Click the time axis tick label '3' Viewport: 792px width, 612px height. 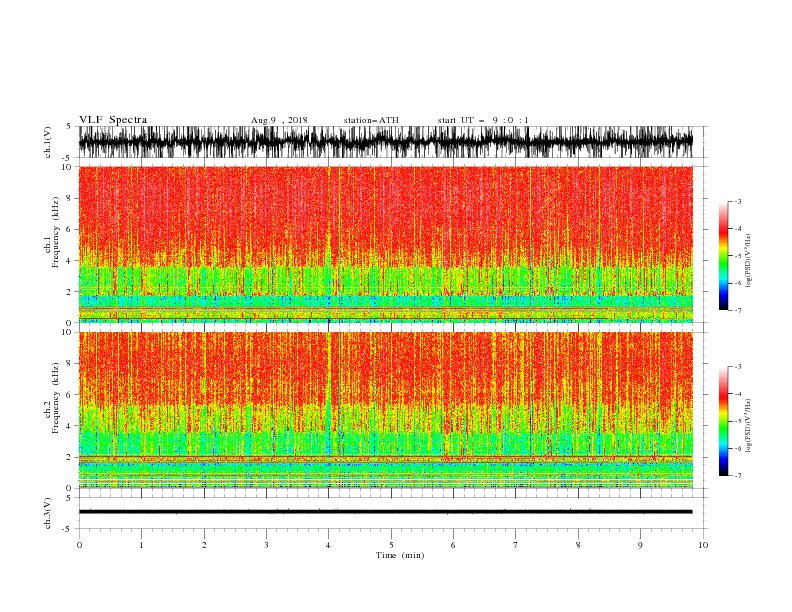[x=266, y=545]
